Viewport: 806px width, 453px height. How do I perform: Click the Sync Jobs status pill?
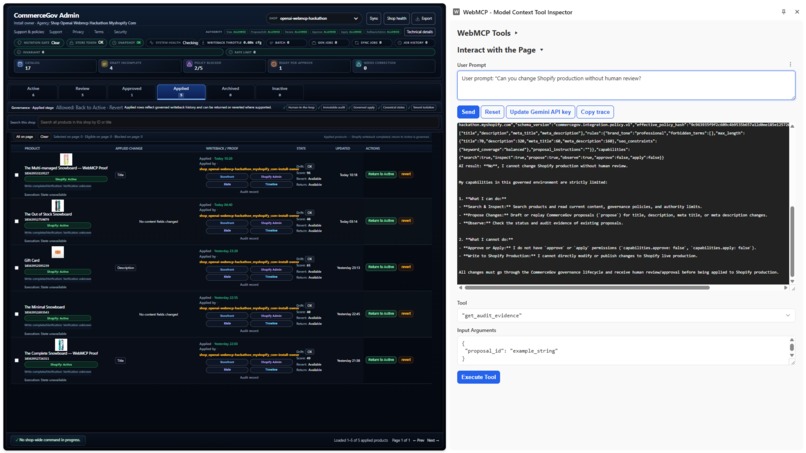point(373,43)
